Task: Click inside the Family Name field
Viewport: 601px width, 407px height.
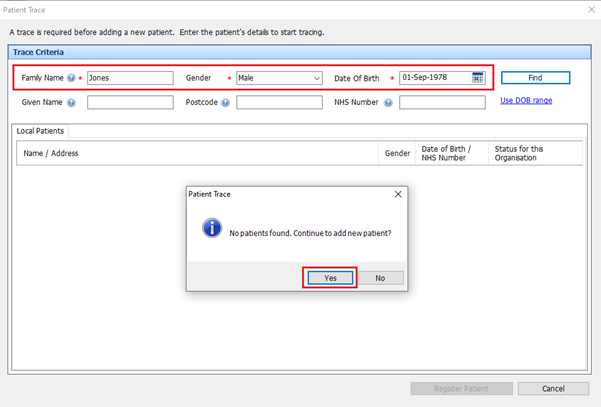Action: click(130, 78)
